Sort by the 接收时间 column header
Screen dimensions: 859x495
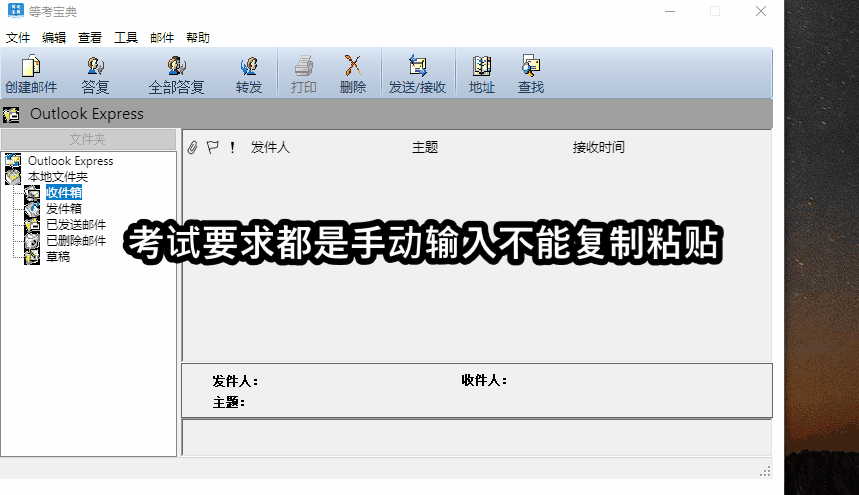click(x=599, y=147)
